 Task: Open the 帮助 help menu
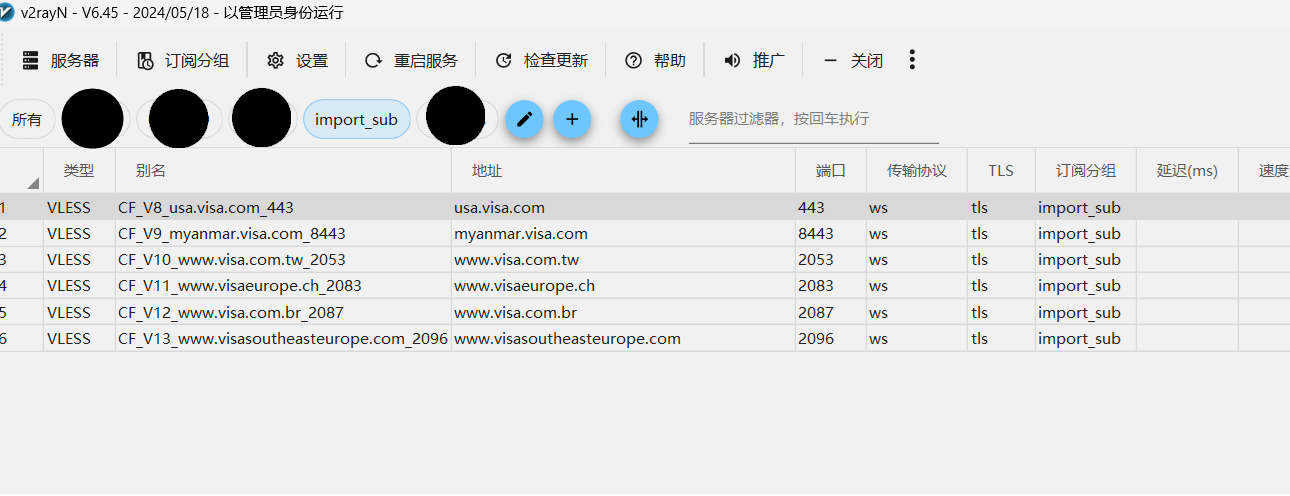coord(656,61)
